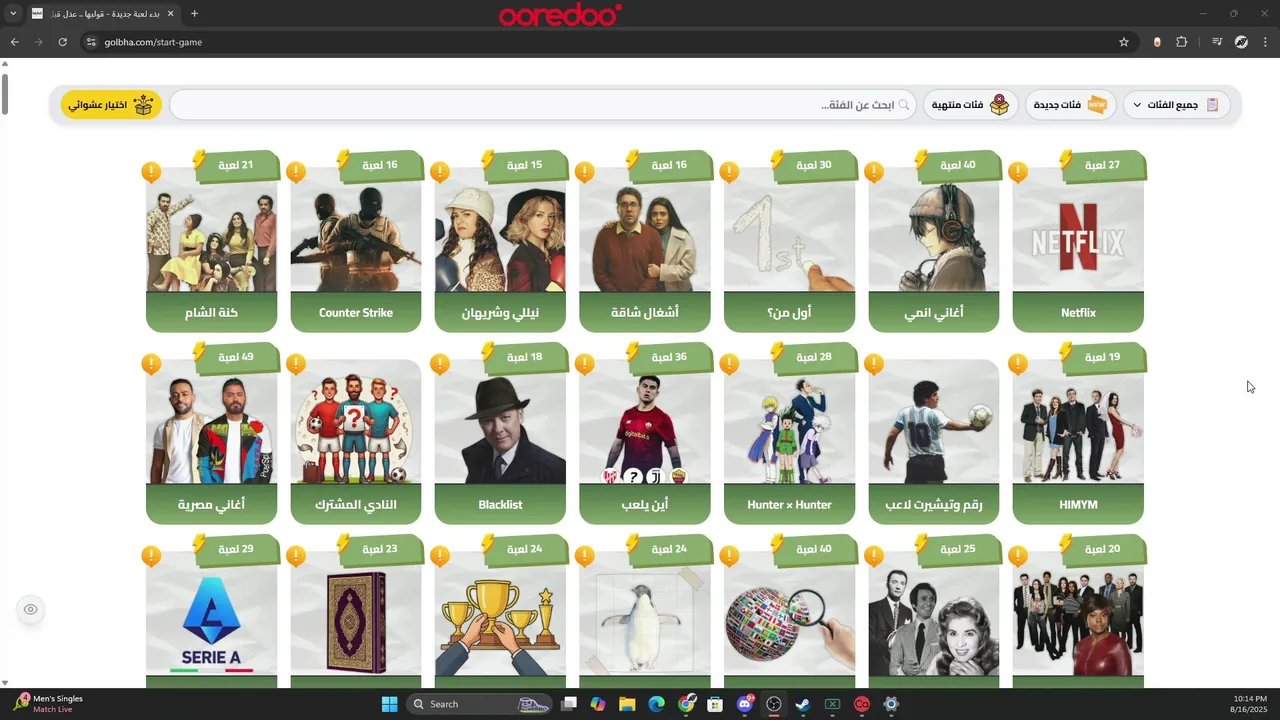Open the view site information icon

91,42
